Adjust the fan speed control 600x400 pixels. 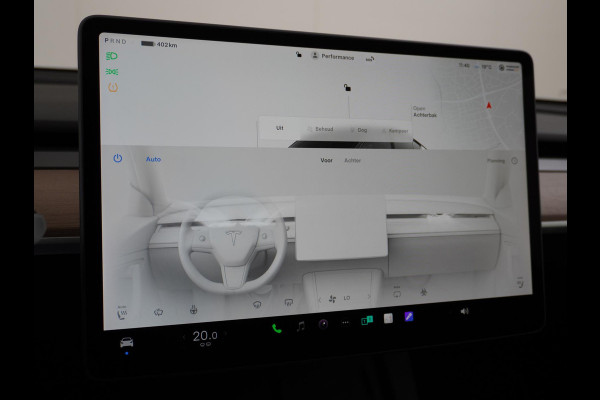(x=336, y=298)
